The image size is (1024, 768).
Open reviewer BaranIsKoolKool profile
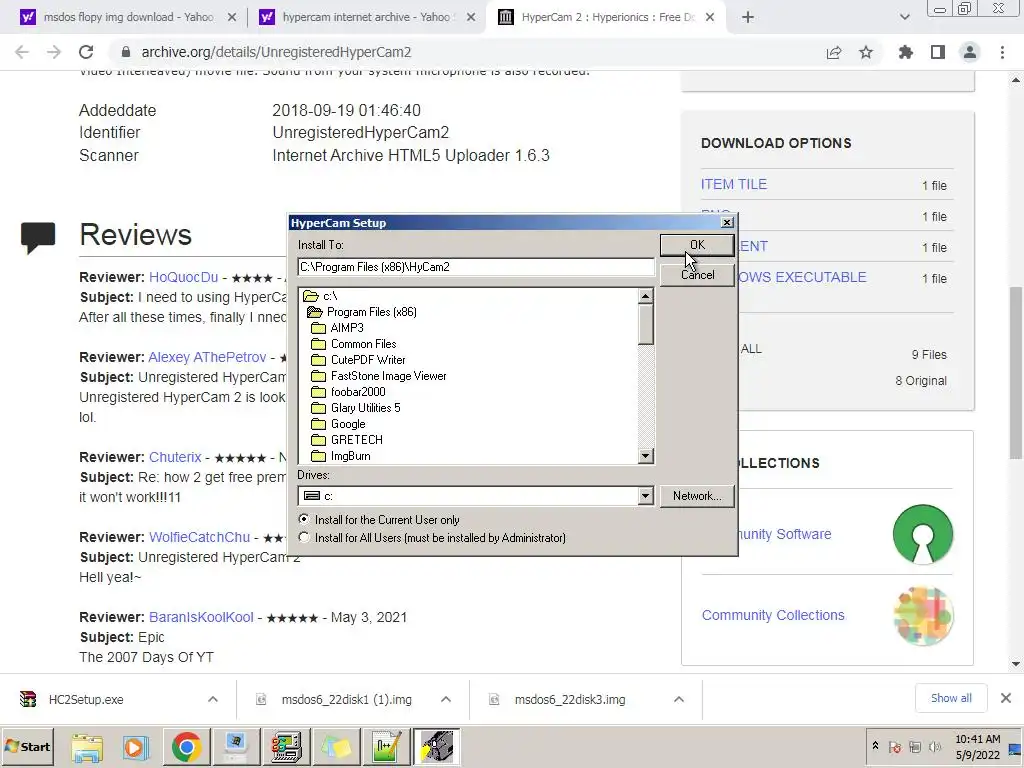click(201, 617)
